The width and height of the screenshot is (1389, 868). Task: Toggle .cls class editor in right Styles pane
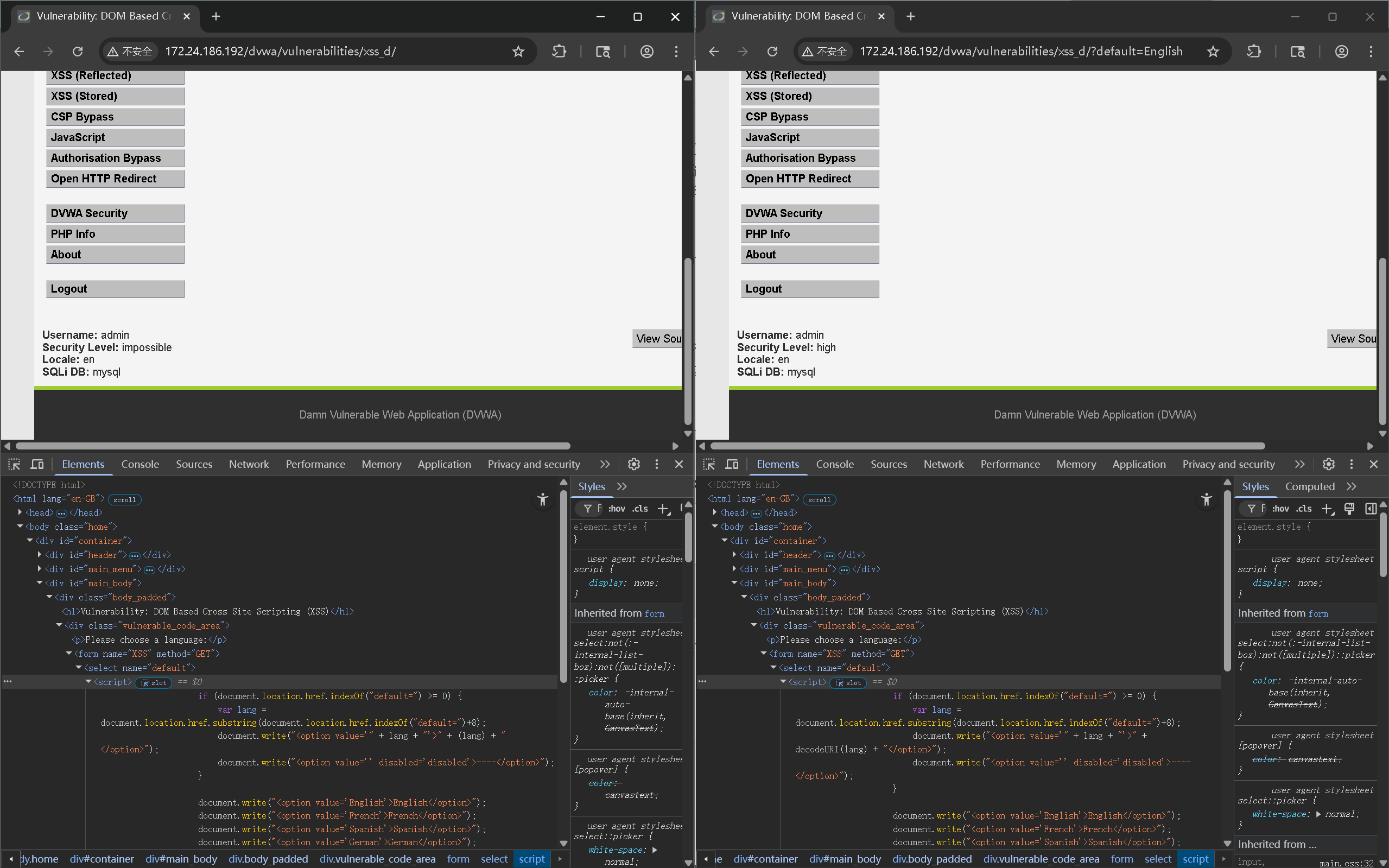(1304, 509)
